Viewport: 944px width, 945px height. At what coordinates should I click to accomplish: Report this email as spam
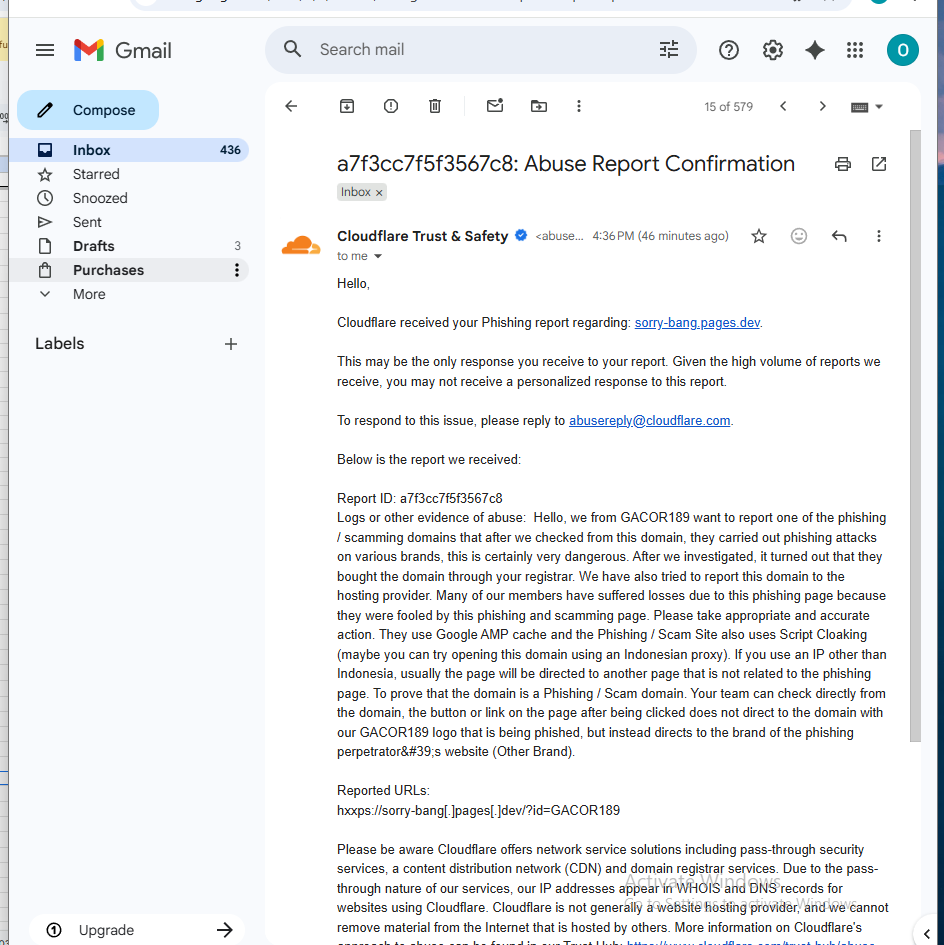pos(391,107)
